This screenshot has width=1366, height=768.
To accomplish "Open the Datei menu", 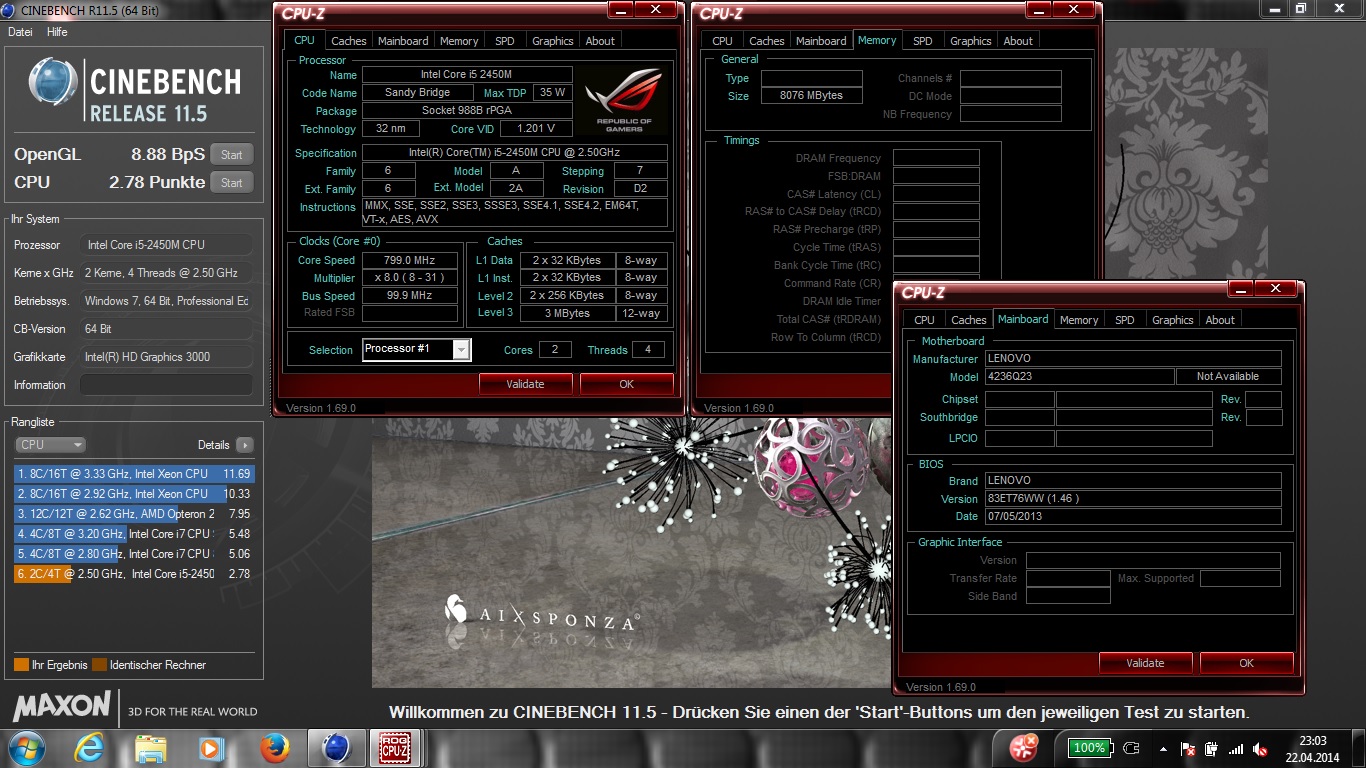I will coord(20,32).
